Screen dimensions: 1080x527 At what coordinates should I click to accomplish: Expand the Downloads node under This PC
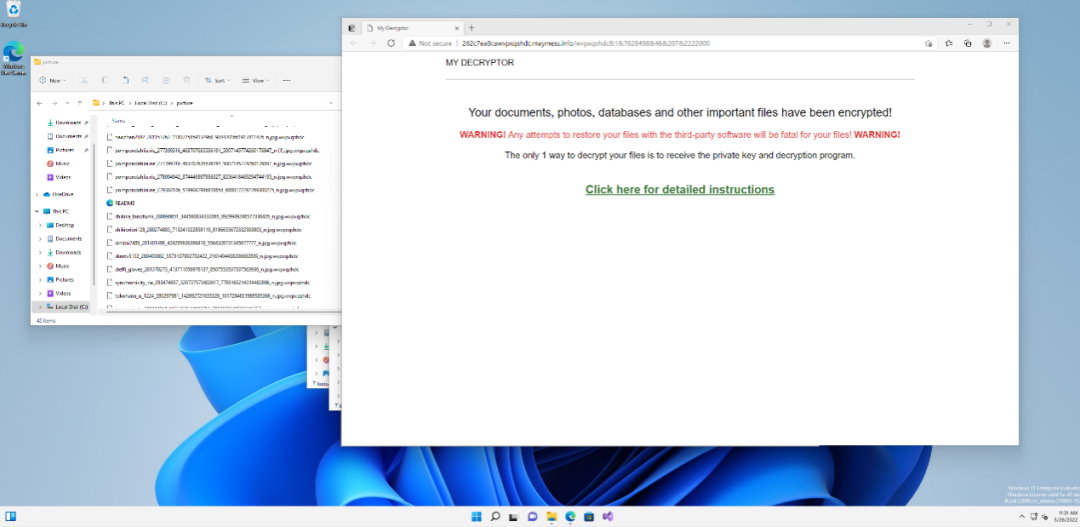click(x=41, y=253)
